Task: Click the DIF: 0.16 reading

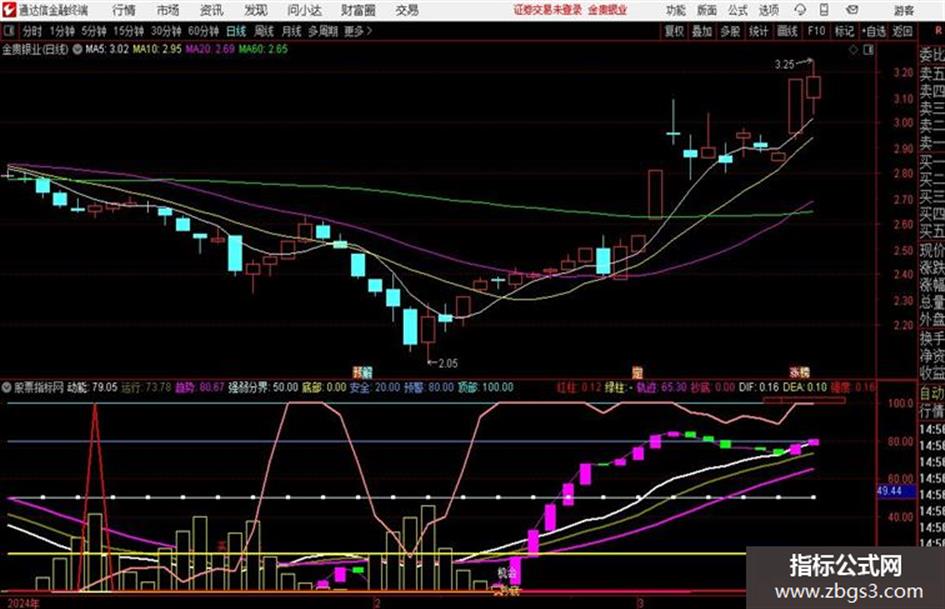Action: pyautogui.click(x=759, y=388)
